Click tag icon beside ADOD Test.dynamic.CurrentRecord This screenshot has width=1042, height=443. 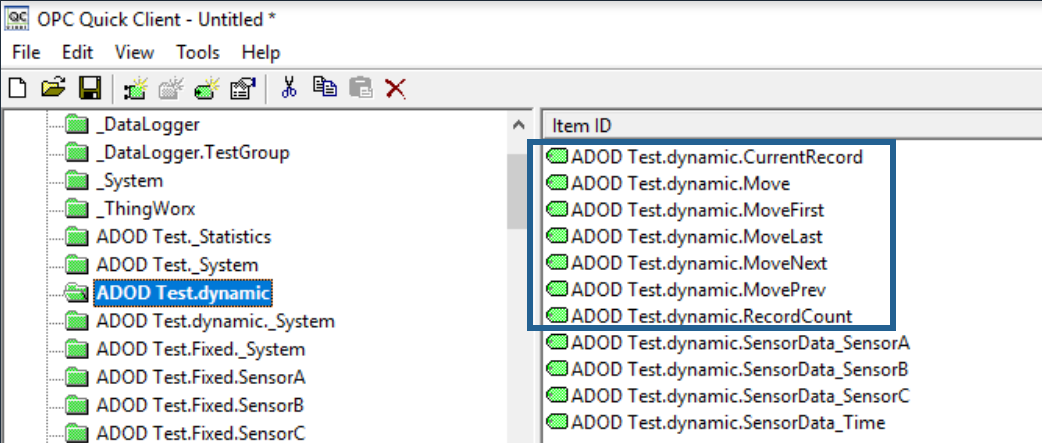coord(557,157)
